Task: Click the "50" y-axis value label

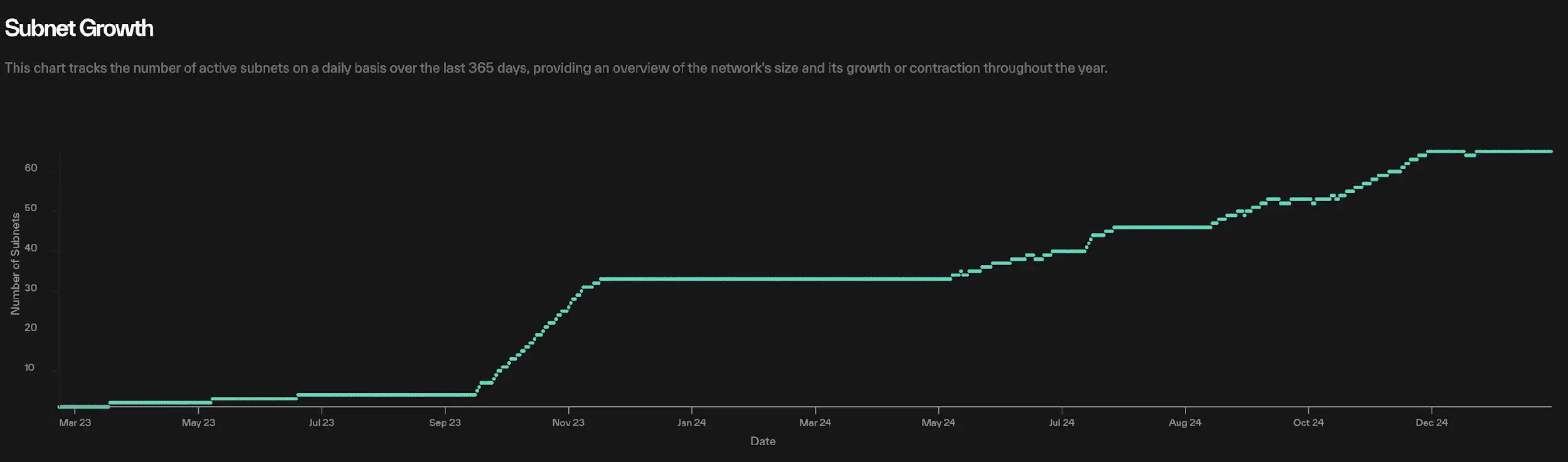Action: click(x=31, y=208)
